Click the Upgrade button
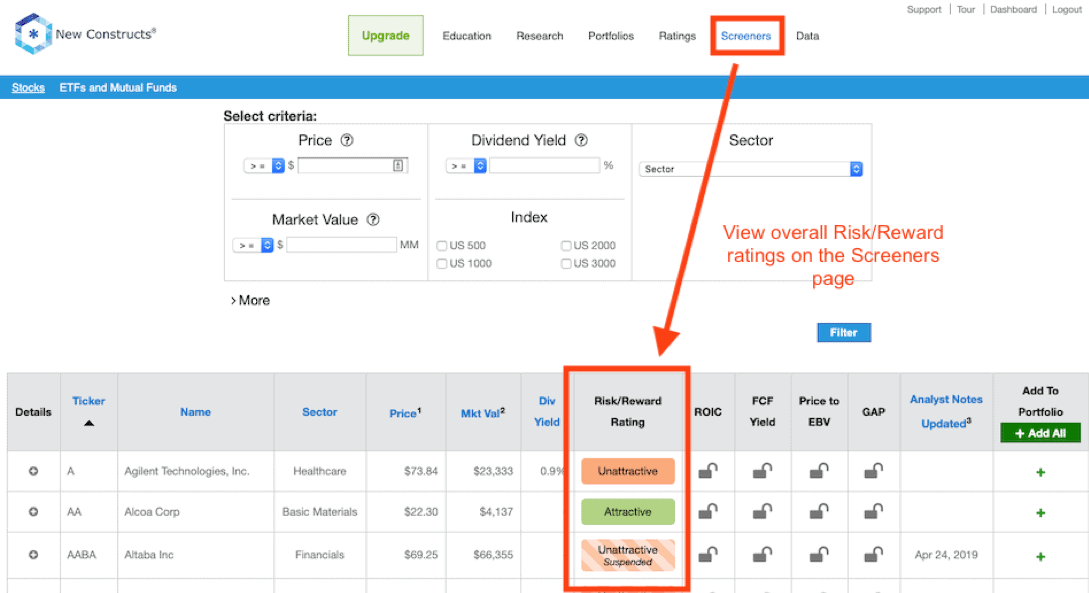1089x593 pixels. pyautogui.click(x=385, y=35)
